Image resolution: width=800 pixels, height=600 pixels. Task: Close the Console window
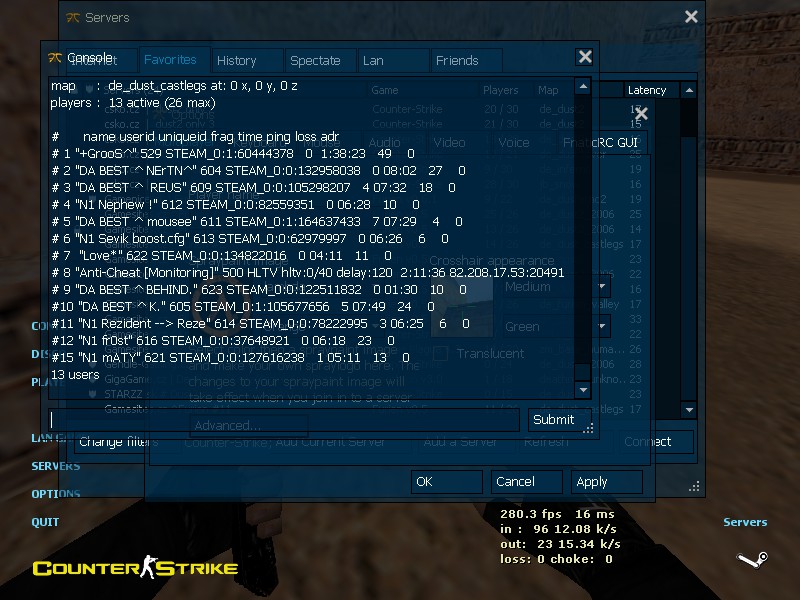585,58
